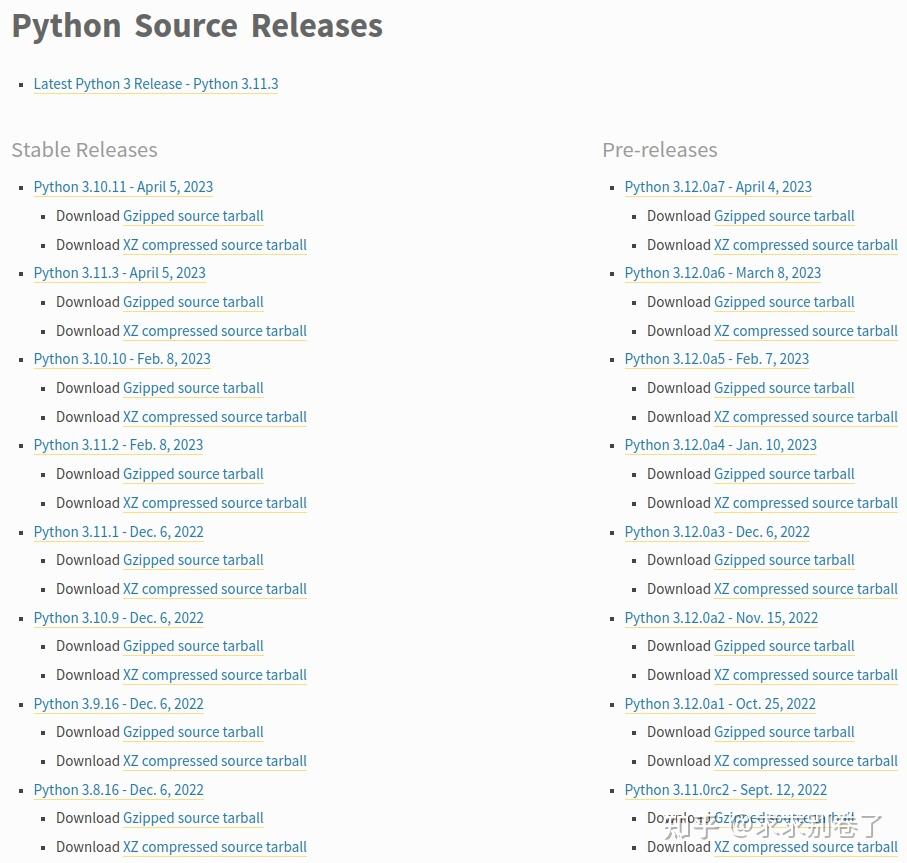Open Python 3.12.0a2 pre-release link
The image size is (907, 863).
(721, 618)
